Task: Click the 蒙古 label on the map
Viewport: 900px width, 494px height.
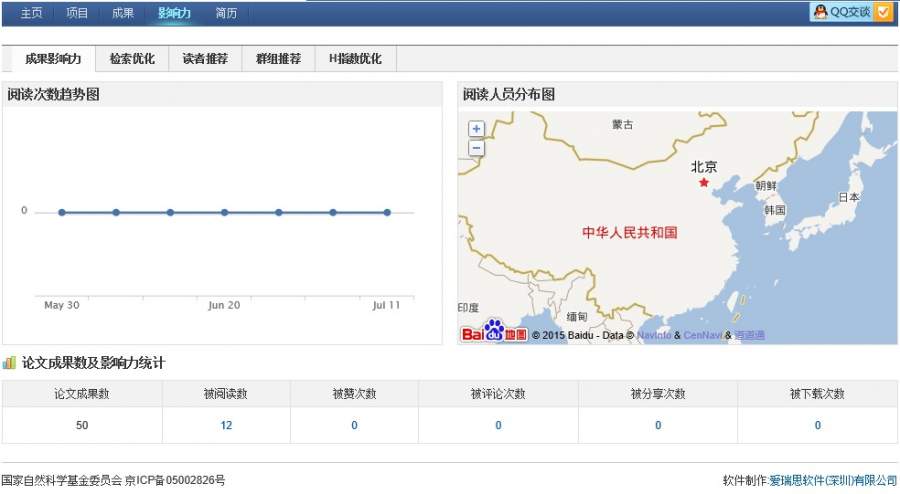Action: (x=623, y=125)
